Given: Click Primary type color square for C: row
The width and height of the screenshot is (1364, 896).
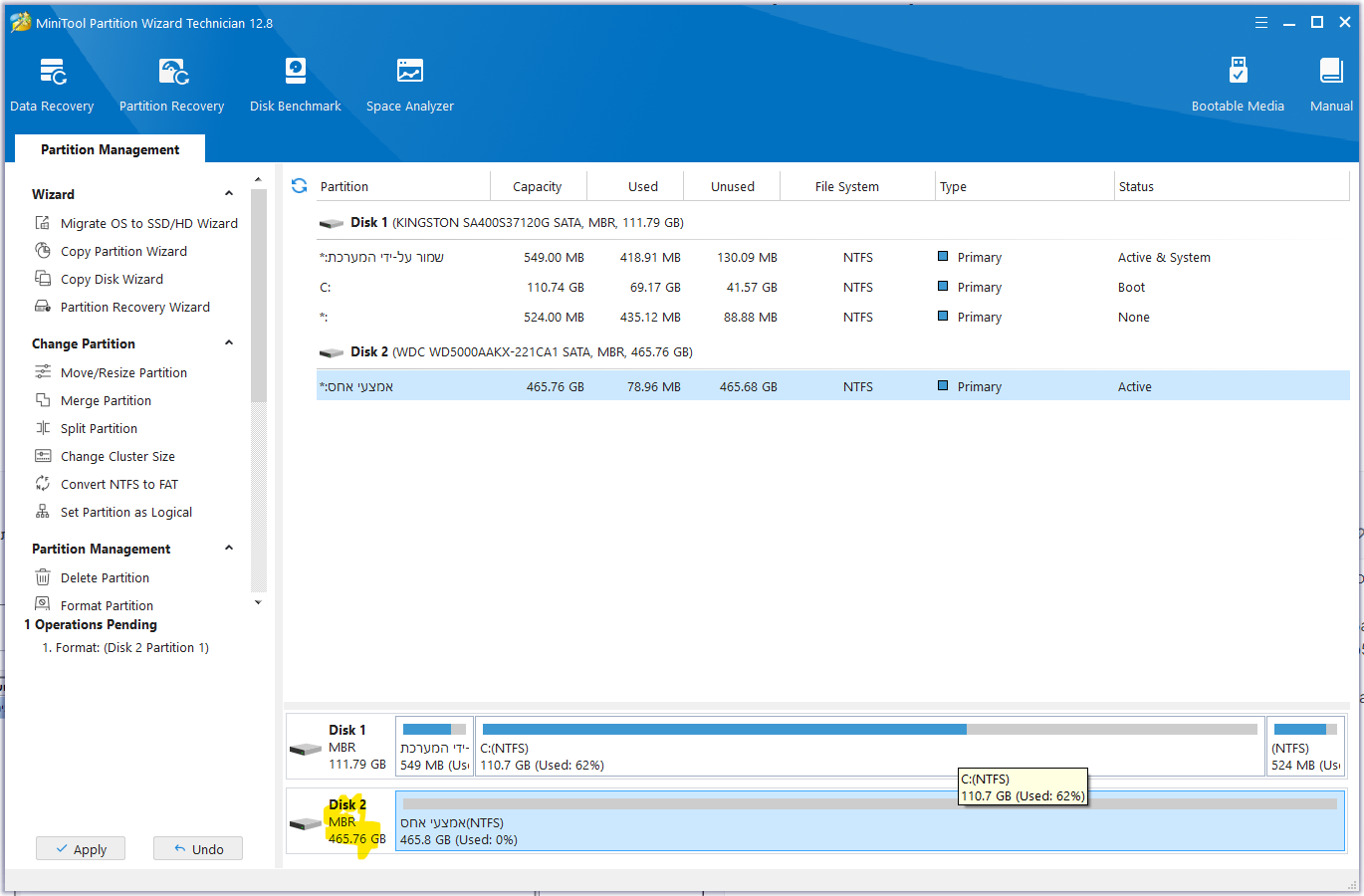Looking at the screenshot, I should coord(943,286).
